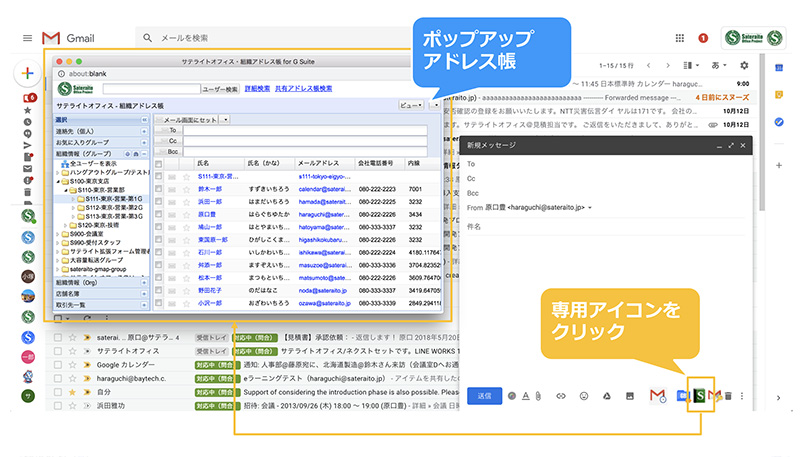Viewport: 800px width, 457px height.
Task: Open the 詳細検索 link
Action: (x=257, y=88)
